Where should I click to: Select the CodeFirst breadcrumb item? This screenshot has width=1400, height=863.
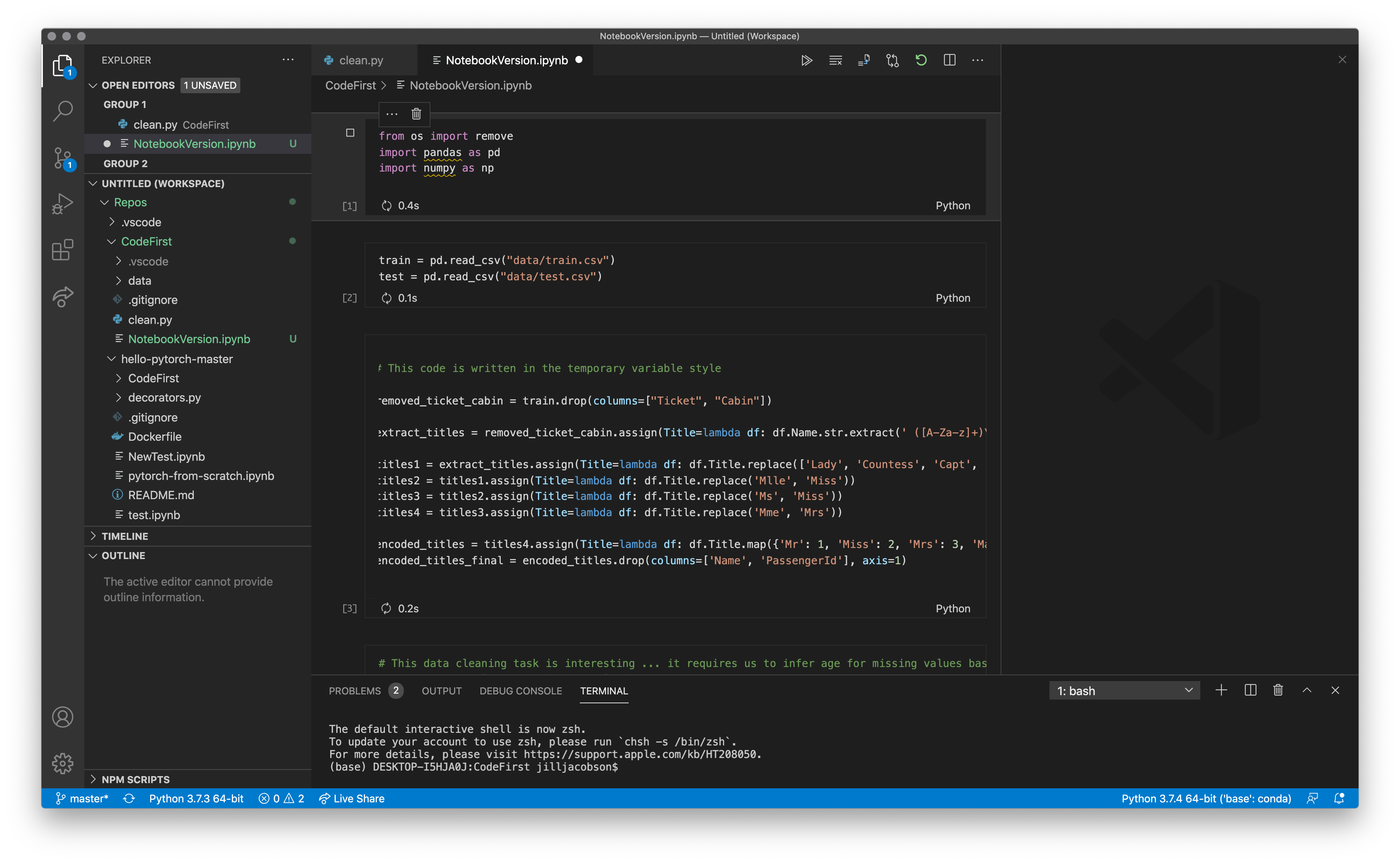[x=350, y=85]
